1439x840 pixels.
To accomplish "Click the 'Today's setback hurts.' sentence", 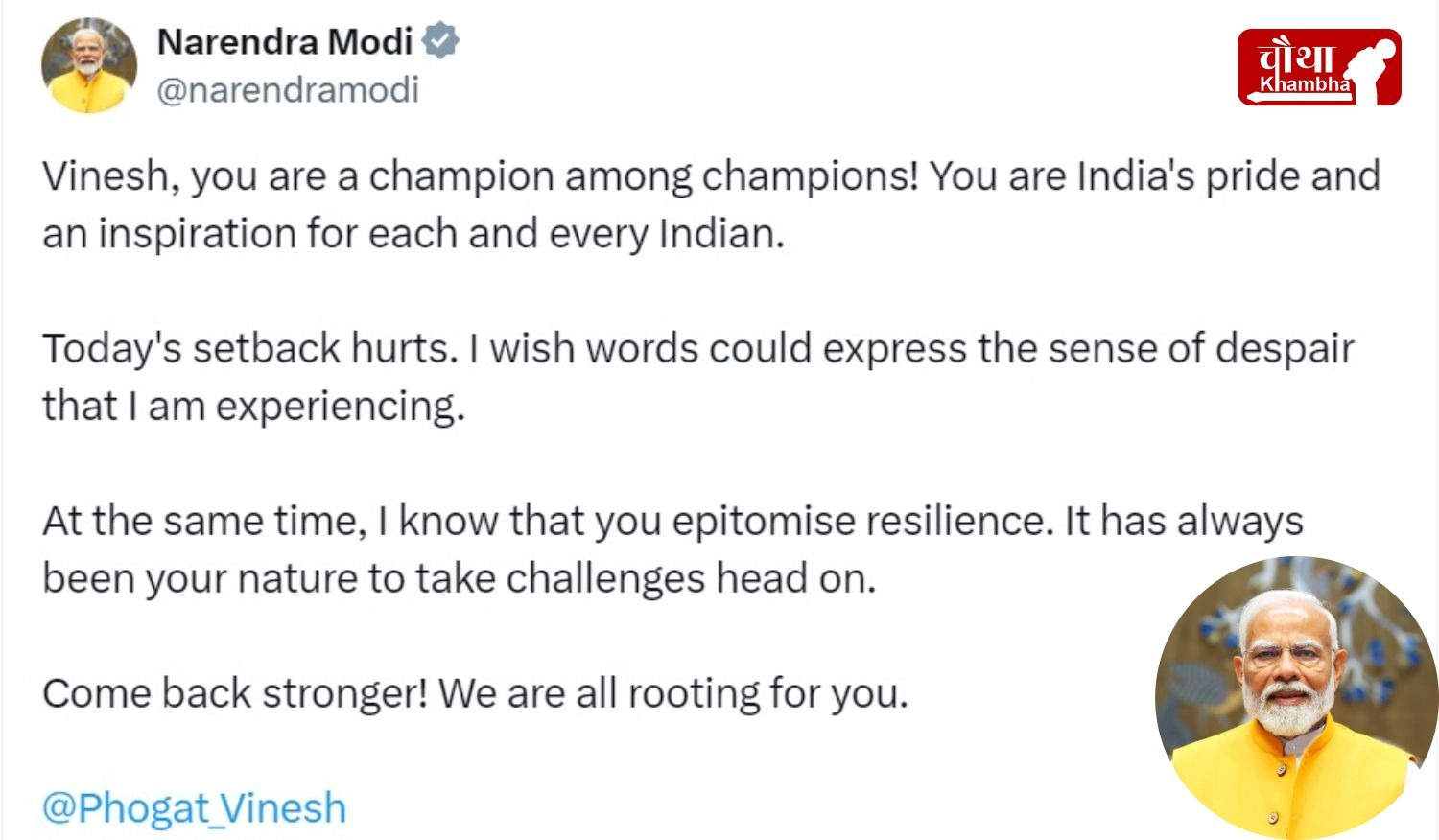I will coord(250,348).
